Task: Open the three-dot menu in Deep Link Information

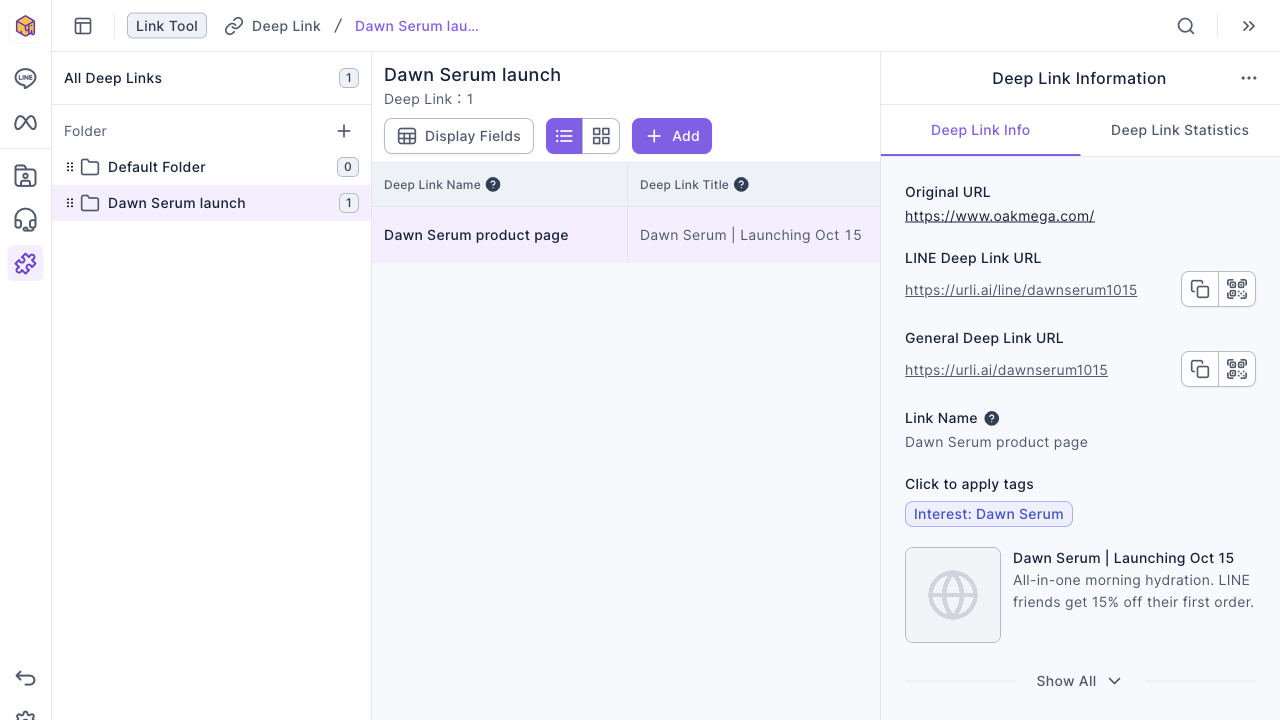Action: 1249,78
